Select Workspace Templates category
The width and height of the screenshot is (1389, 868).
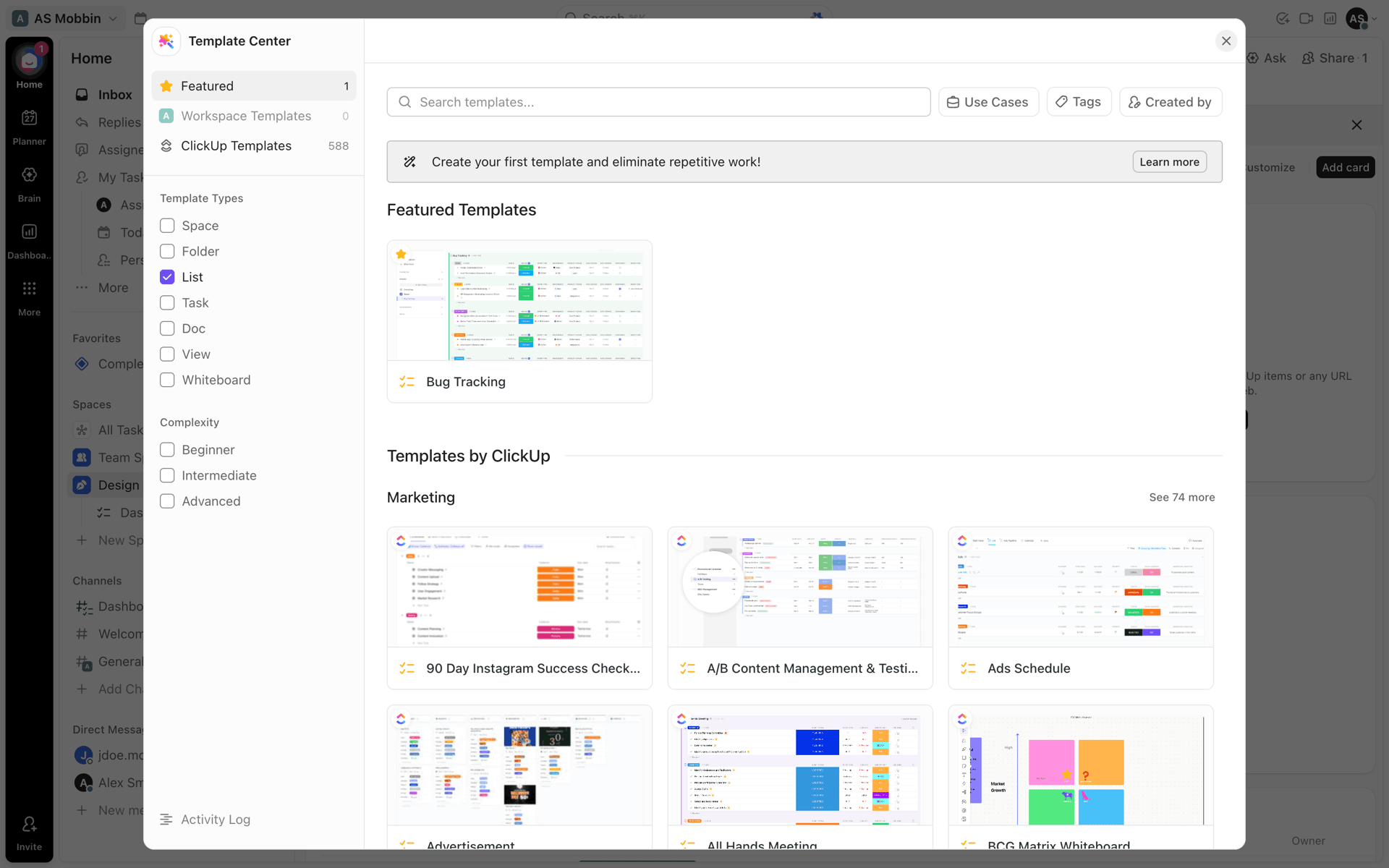tap(254, 116)
